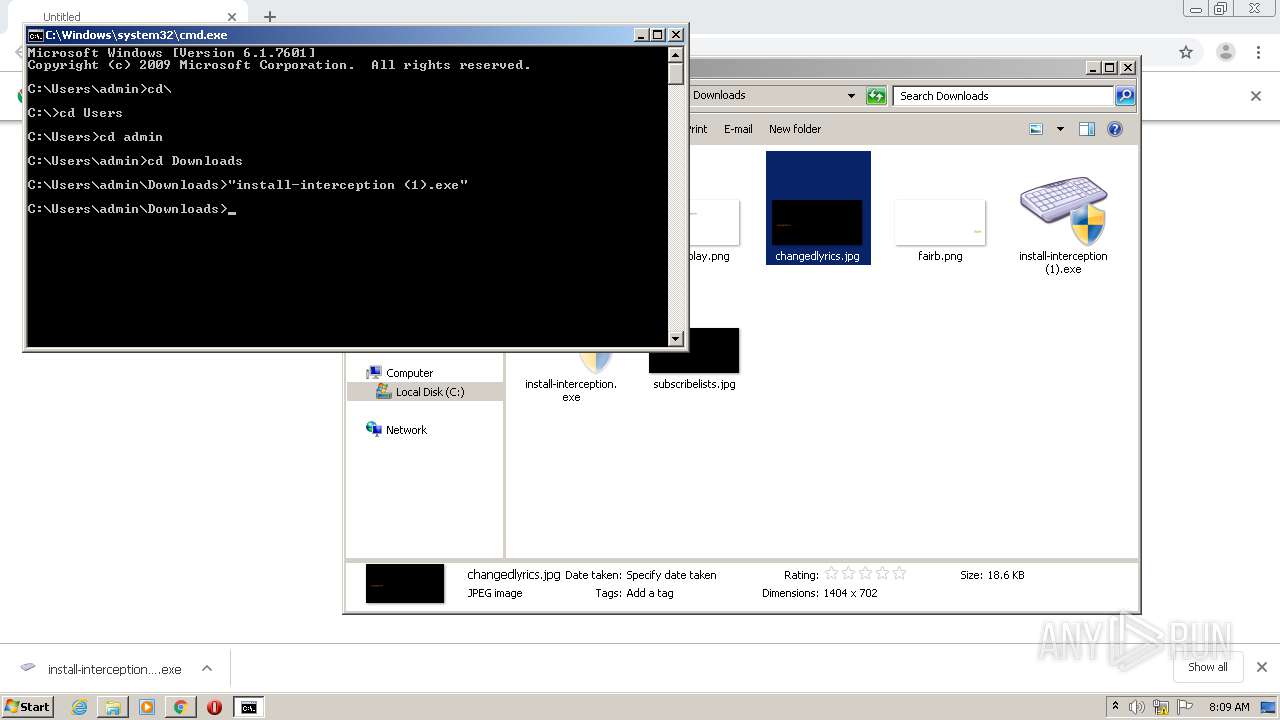Click the Action Center flag icon
Screen dimensions: 1280x720
pos(1185,707)
